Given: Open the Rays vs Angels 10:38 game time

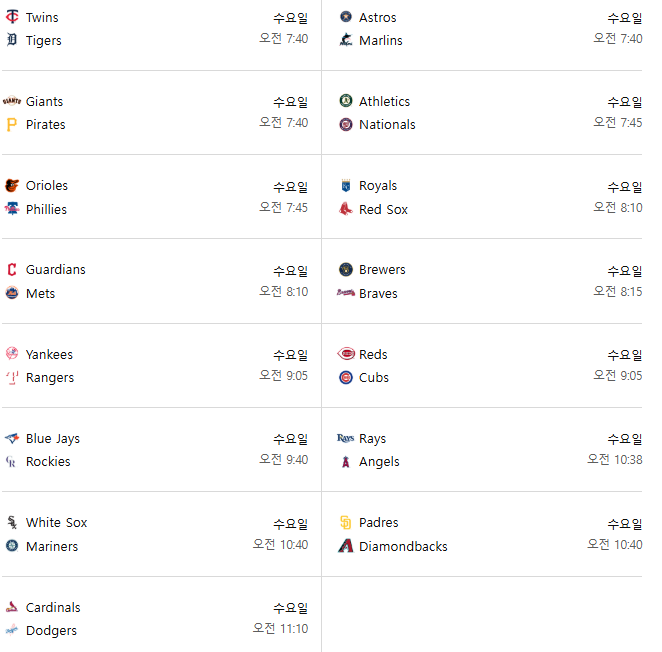Looking at the screenshot, I should 615,459.
